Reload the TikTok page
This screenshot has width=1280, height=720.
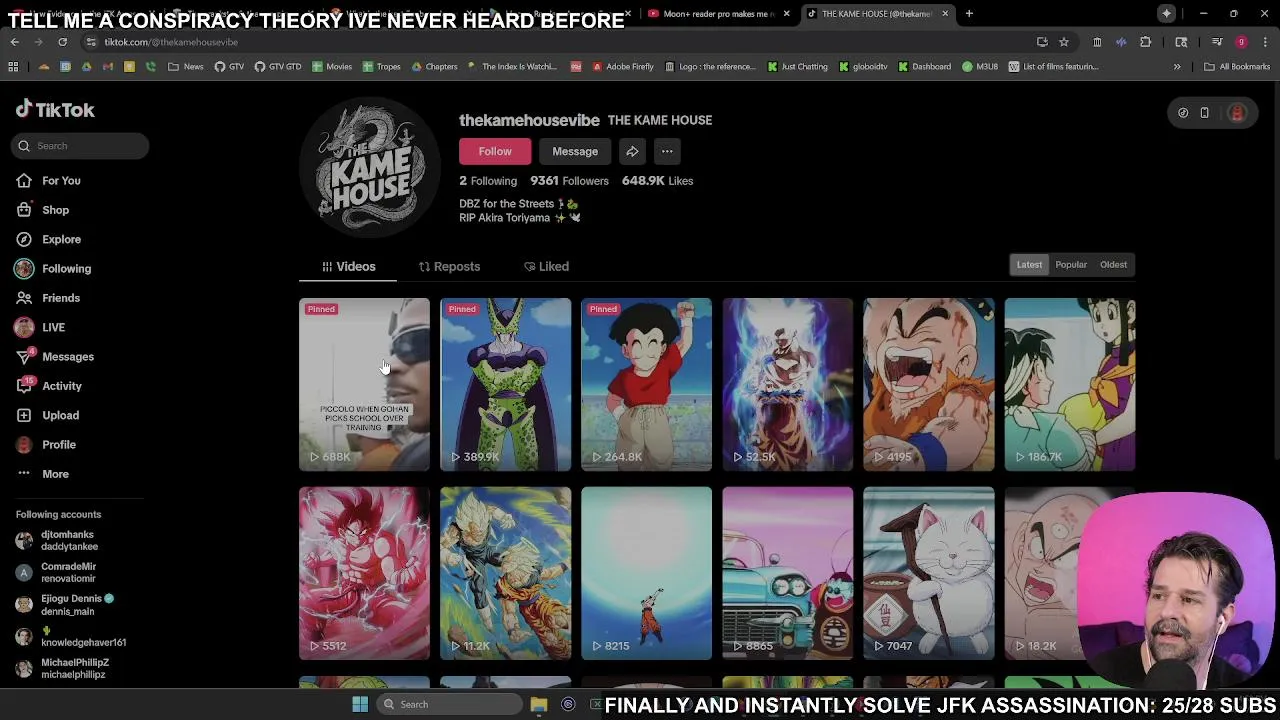tap(62, 42)
